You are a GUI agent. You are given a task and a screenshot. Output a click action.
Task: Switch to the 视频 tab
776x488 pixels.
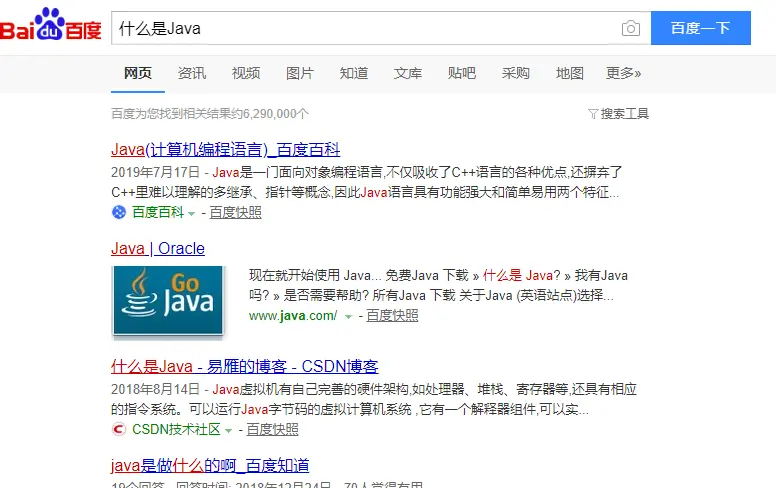(245, 73)
